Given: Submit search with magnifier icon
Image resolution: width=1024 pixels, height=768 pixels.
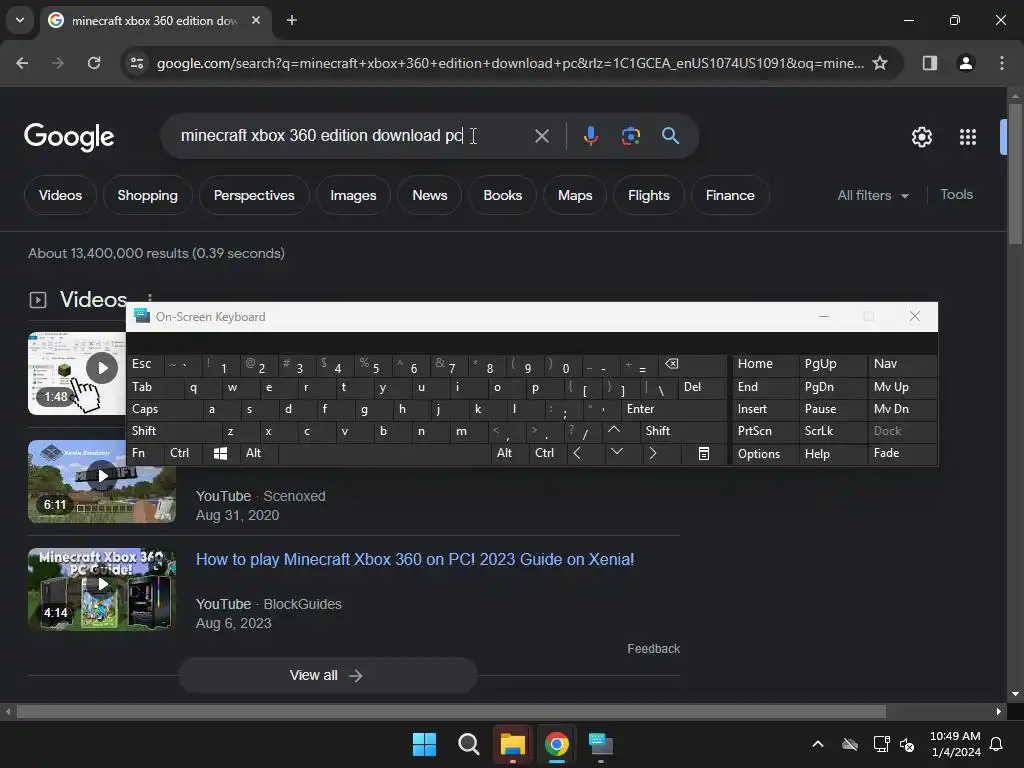Looking at the screenshot, I should pos(670,136).
